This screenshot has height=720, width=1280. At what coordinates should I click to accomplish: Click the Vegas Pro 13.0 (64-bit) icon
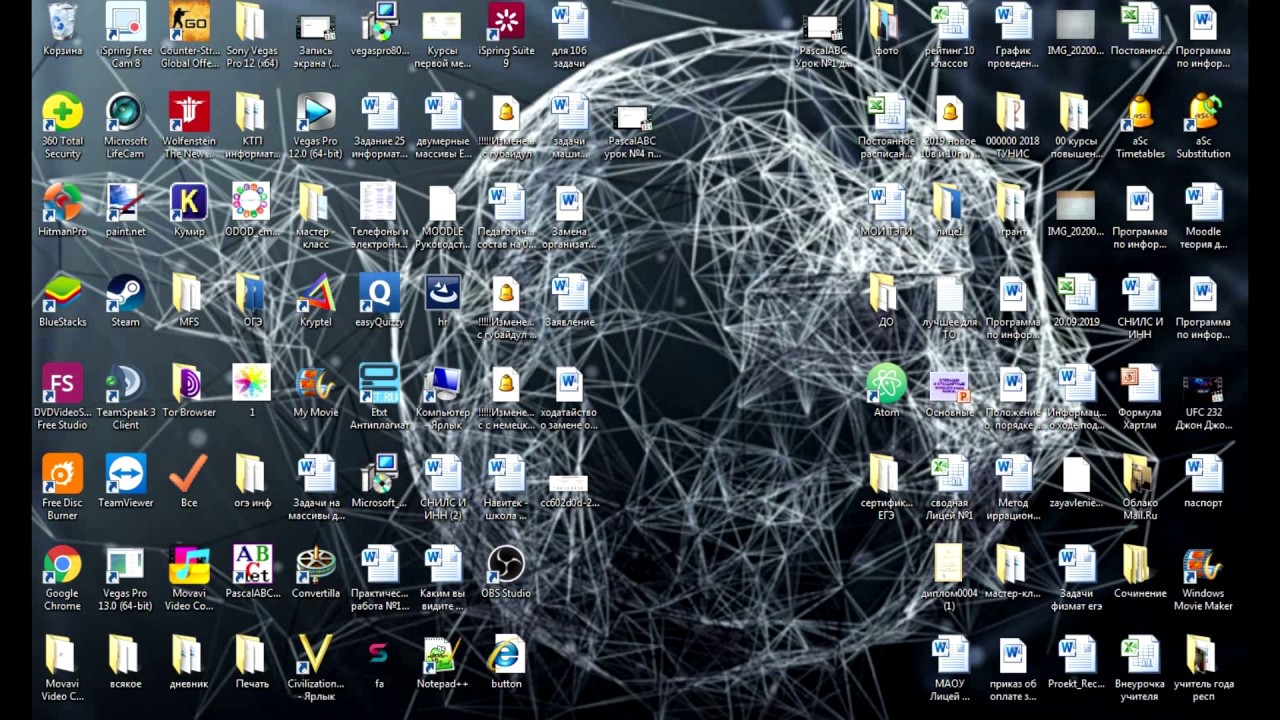point(126,578)
